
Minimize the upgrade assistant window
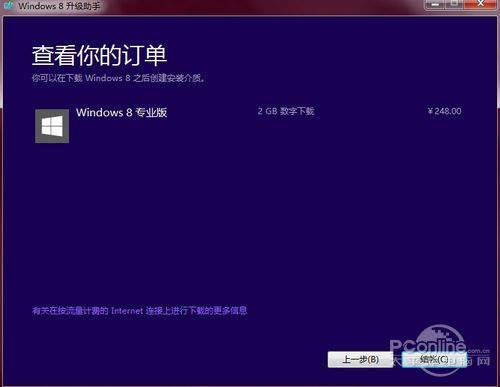tap(435, 4)
